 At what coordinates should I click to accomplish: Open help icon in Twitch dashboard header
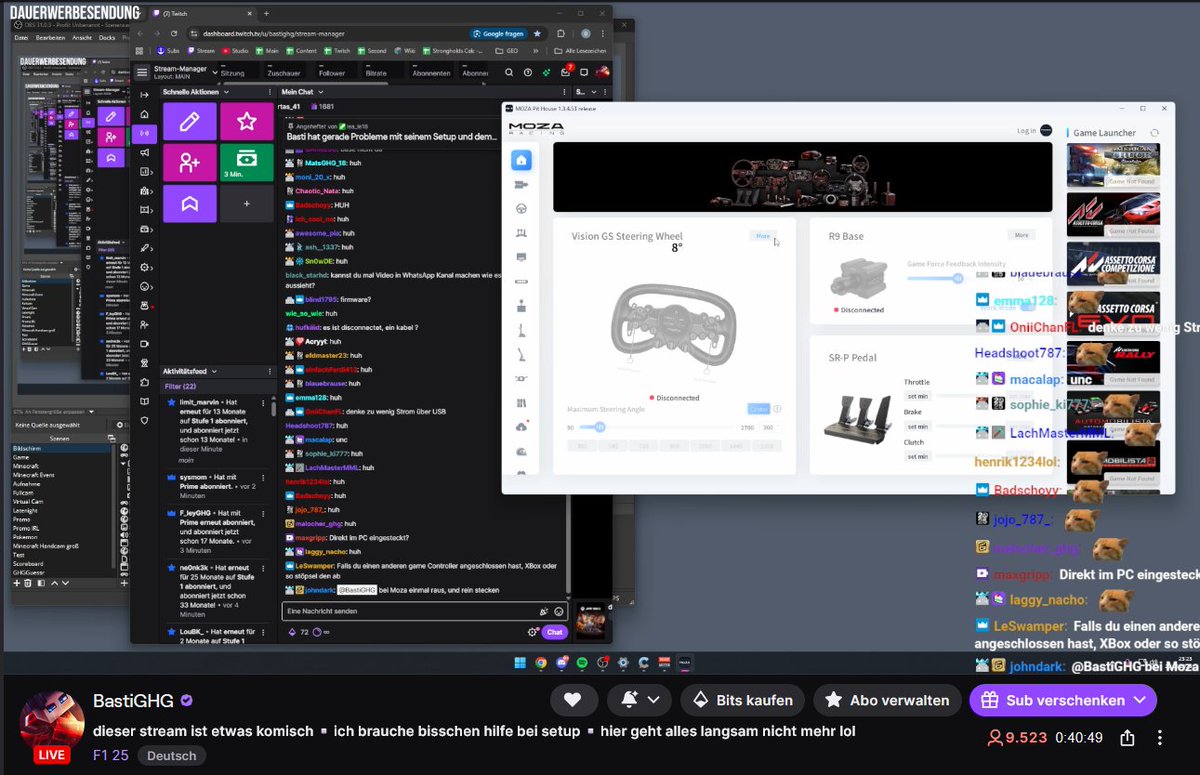point(528,72)
